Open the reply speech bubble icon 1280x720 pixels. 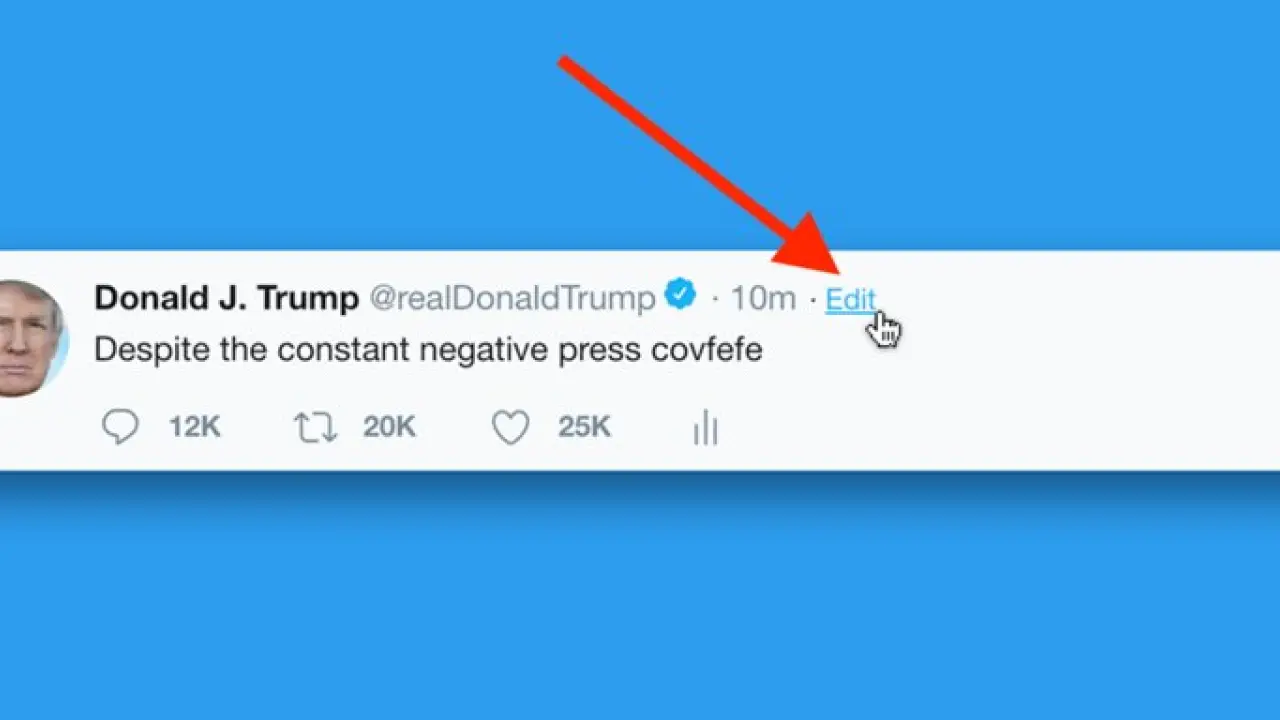pos(120,427)
